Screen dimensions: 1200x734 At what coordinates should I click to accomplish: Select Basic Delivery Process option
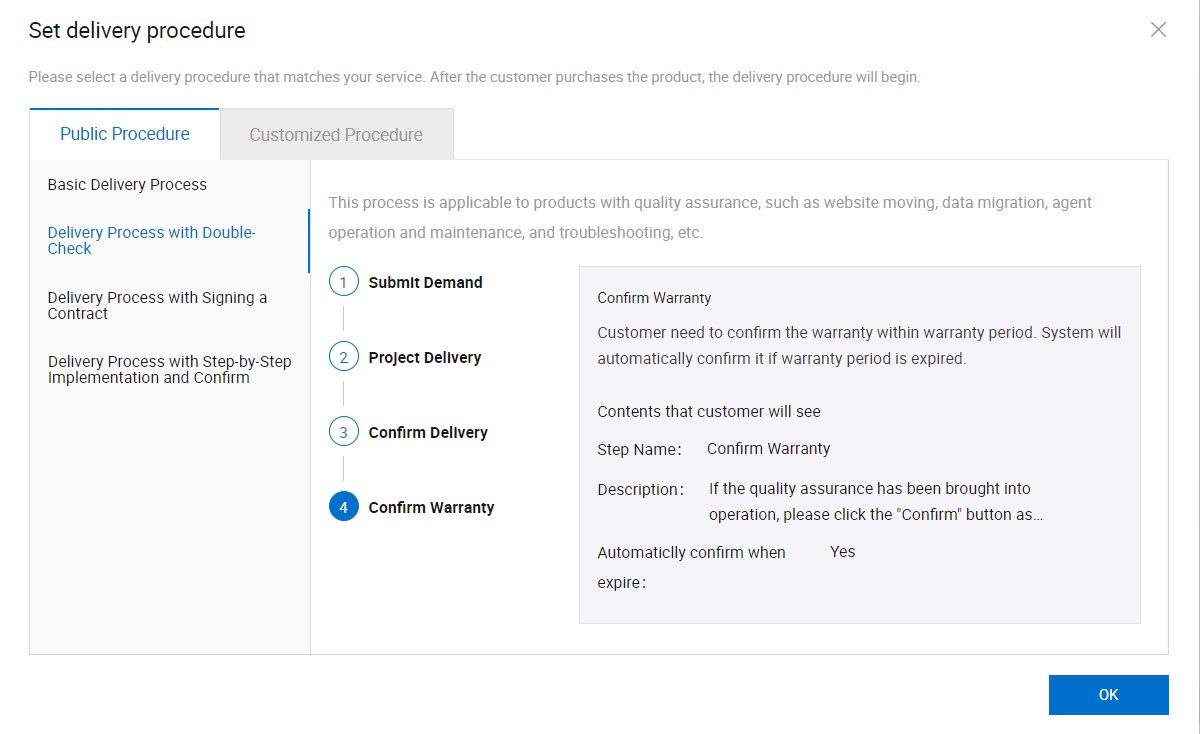(127, 185)
